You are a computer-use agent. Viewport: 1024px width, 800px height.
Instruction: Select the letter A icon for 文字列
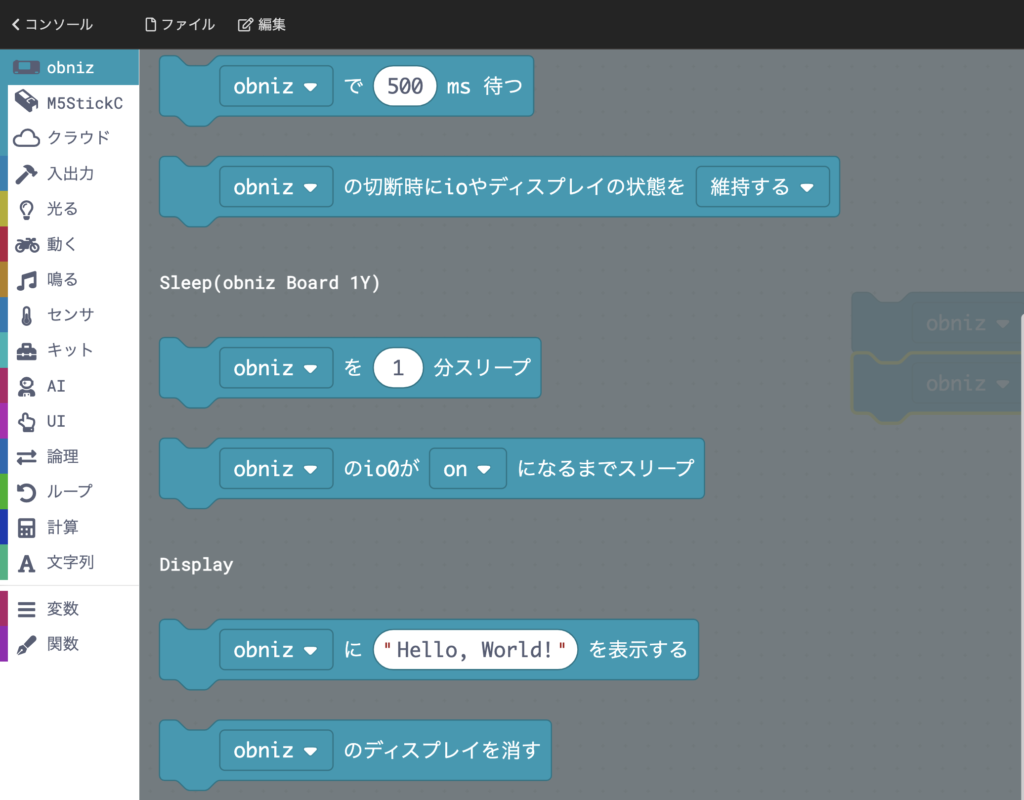(26, 563)
